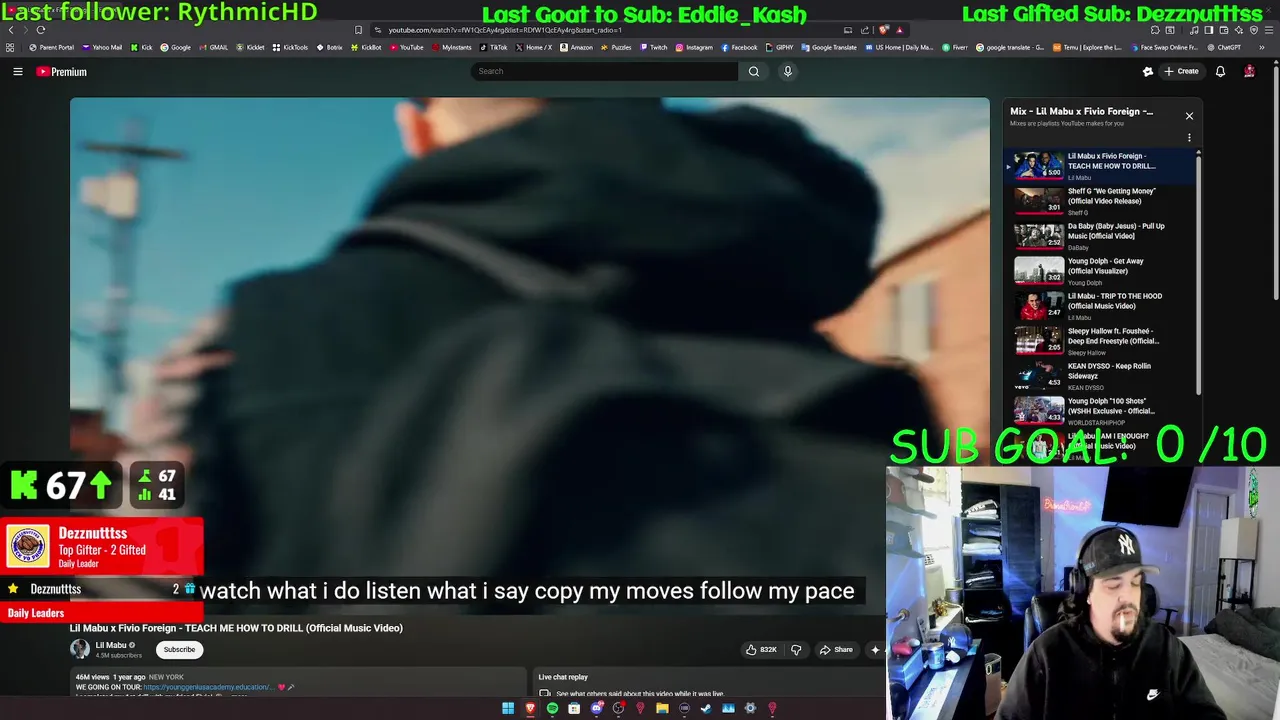Open the MyInstants bookmark
This screenshot has height=720, width=1280.
[x=452, y=47]
